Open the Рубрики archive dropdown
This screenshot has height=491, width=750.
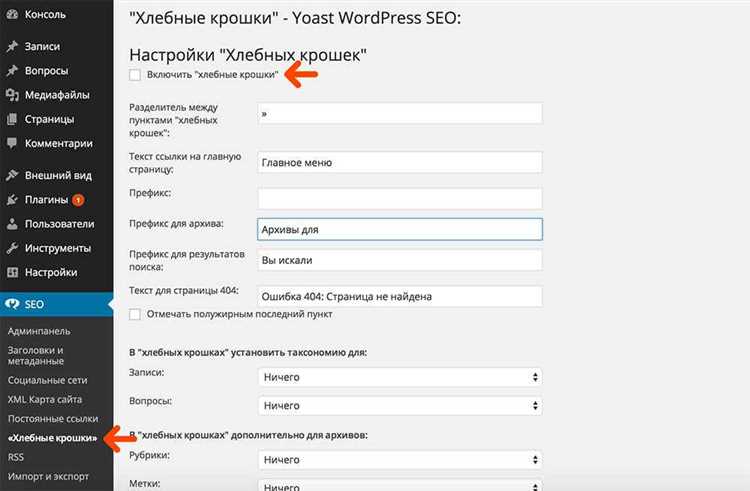pos(400,460)
